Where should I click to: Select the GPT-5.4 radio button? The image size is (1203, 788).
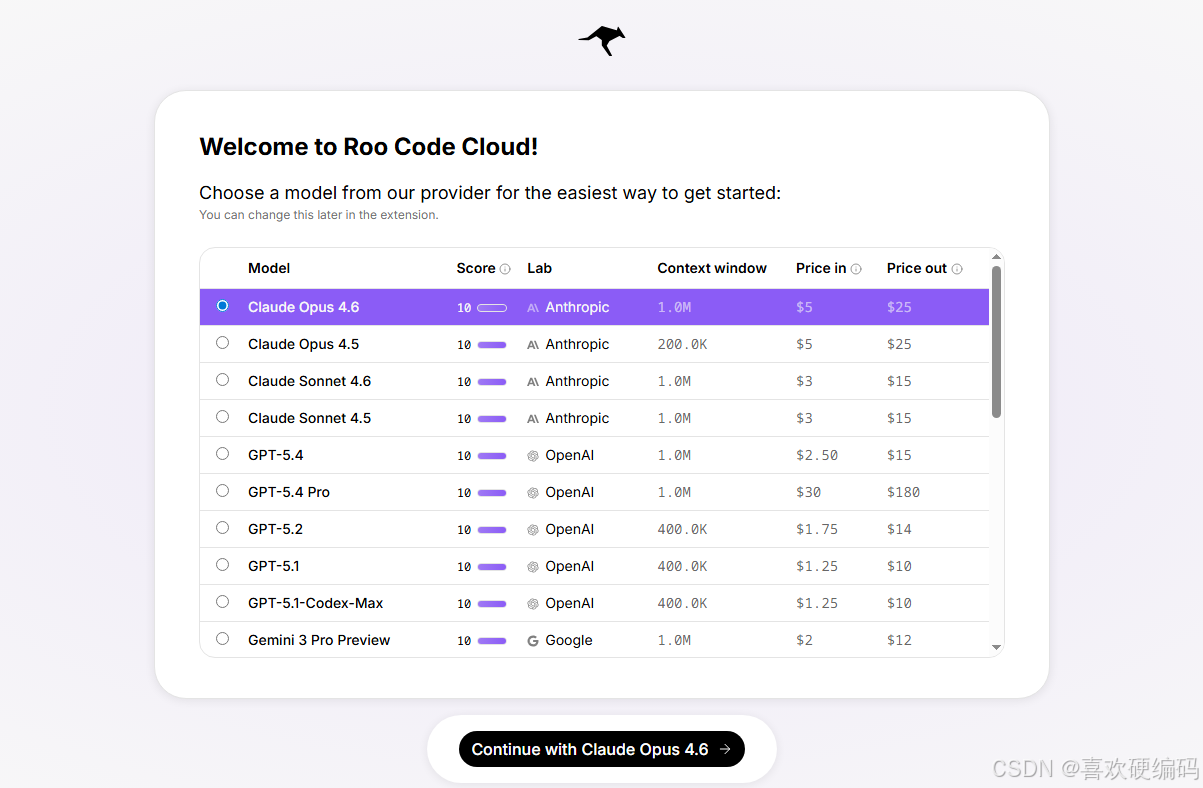pos(222,454)
